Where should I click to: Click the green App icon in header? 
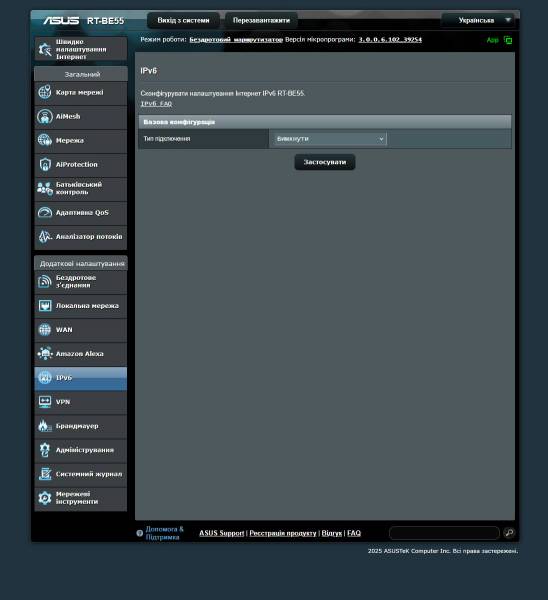pos(508,40)
